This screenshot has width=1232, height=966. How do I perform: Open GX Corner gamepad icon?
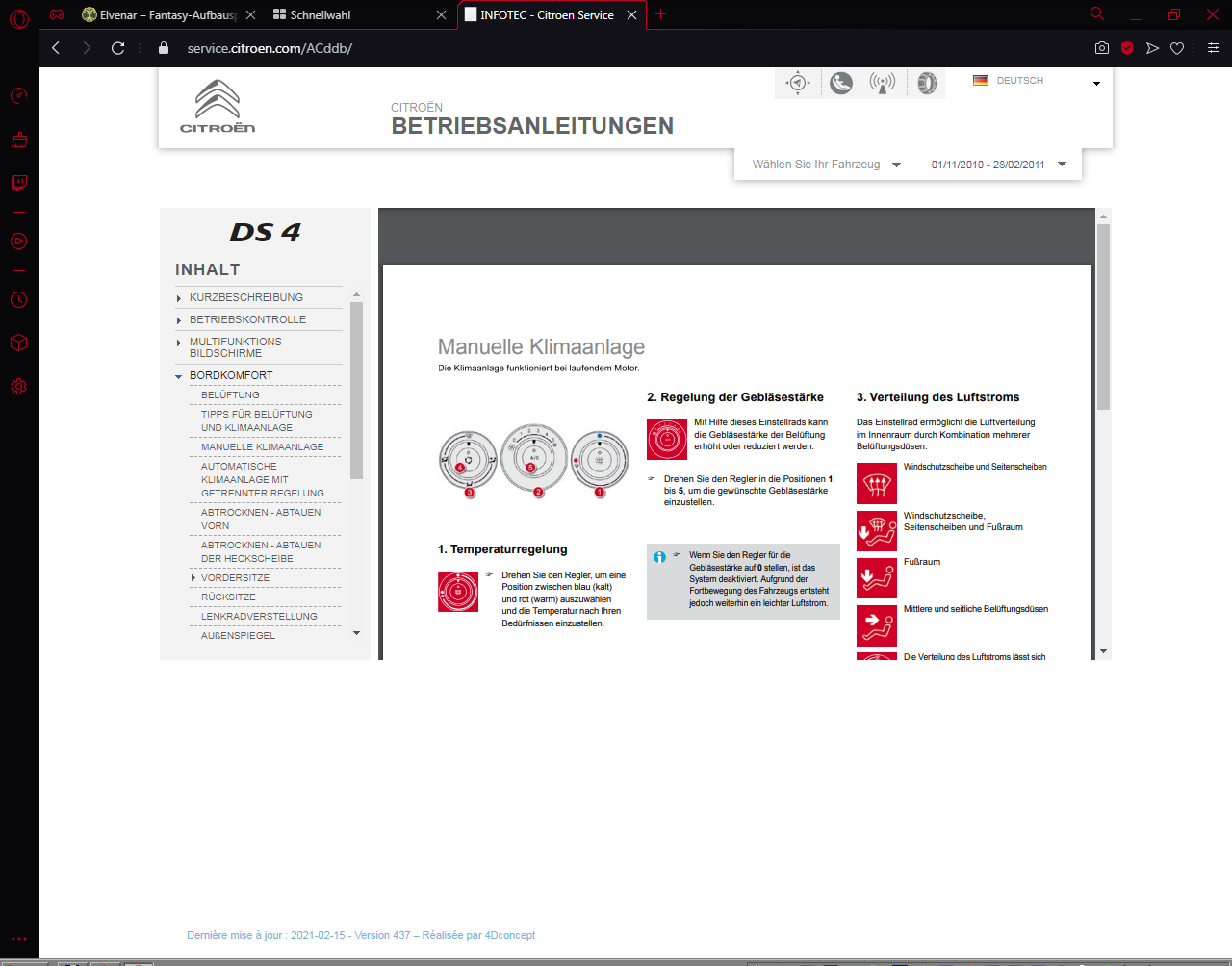(57, 14)
